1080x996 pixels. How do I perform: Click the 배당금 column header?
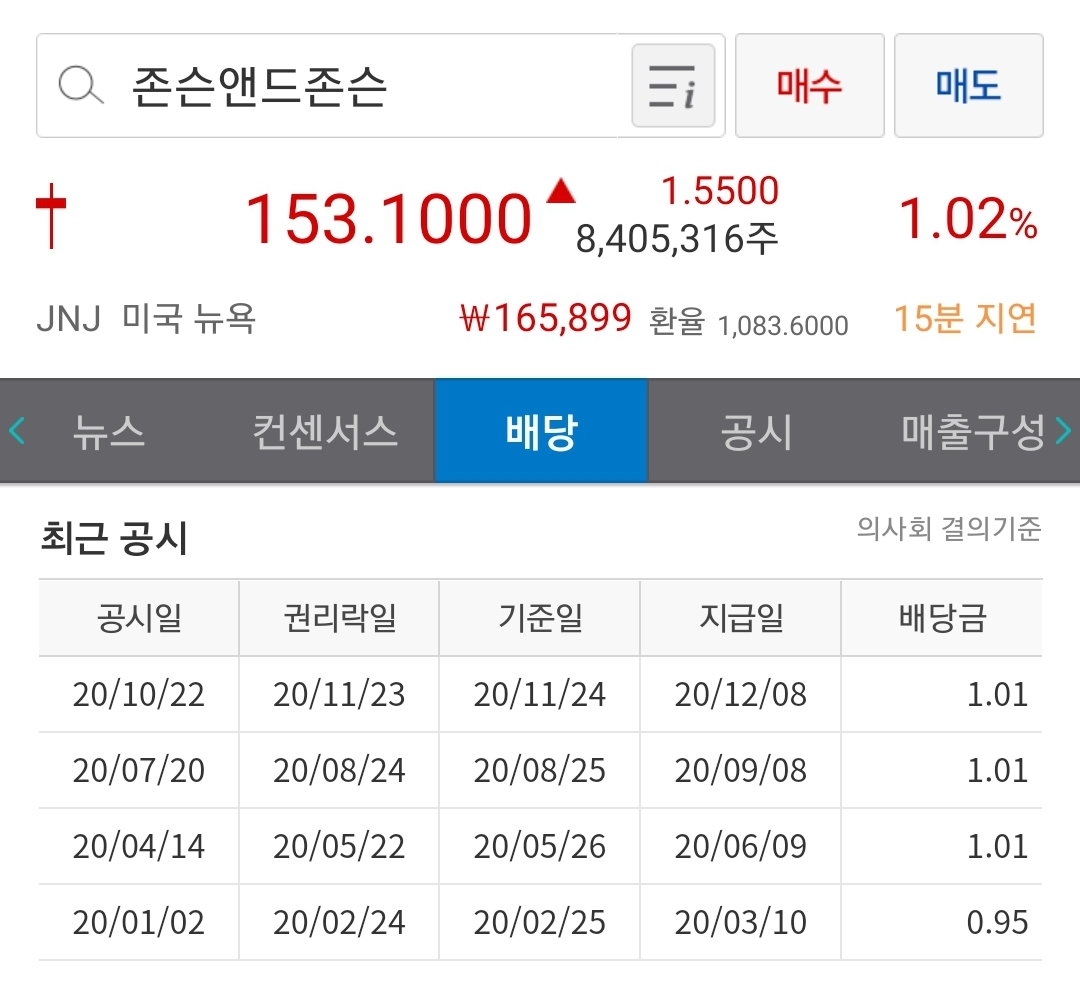[x=942, y=617]
